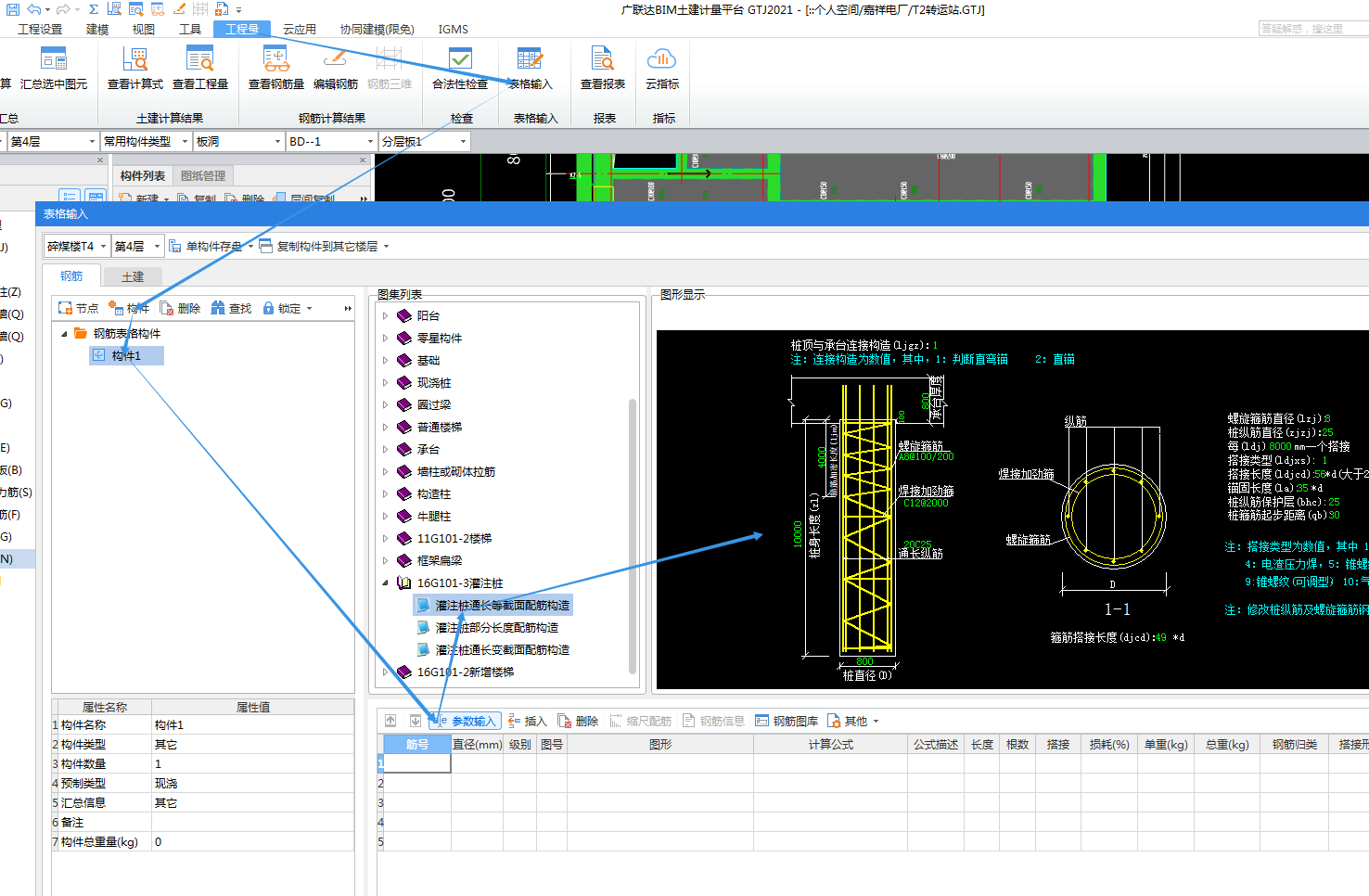Click the Undo arrow icon
The image size is (1369, 896).
[x=34, y=9]
